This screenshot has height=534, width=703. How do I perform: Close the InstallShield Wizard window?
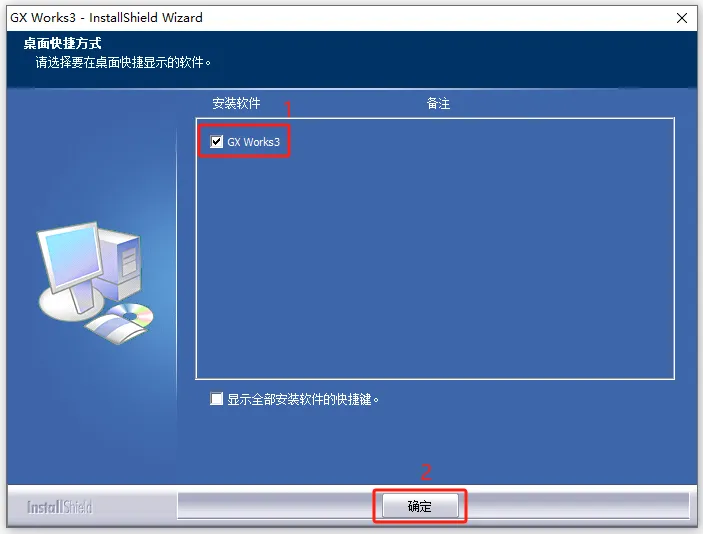682,18
